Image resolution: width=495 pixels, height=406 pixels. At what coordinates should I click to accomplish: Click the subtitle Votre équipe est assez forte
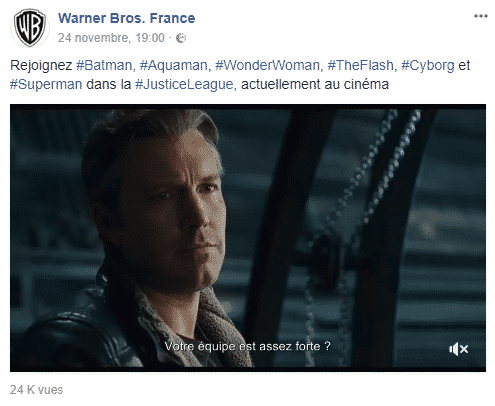(x=247, y=346)
